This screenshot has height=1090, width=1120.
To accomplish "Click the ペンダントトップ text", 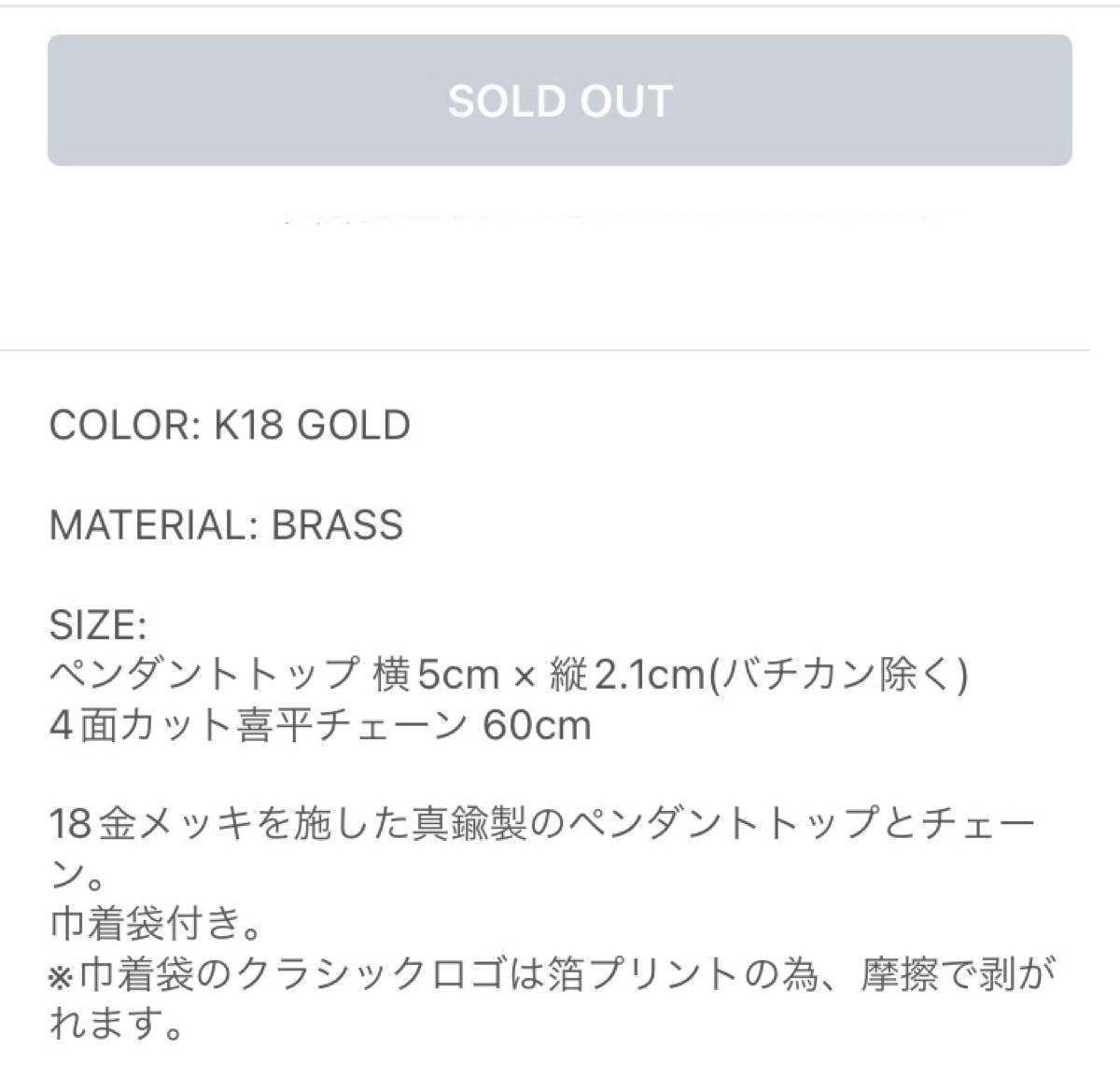I will tap(204, 674).
